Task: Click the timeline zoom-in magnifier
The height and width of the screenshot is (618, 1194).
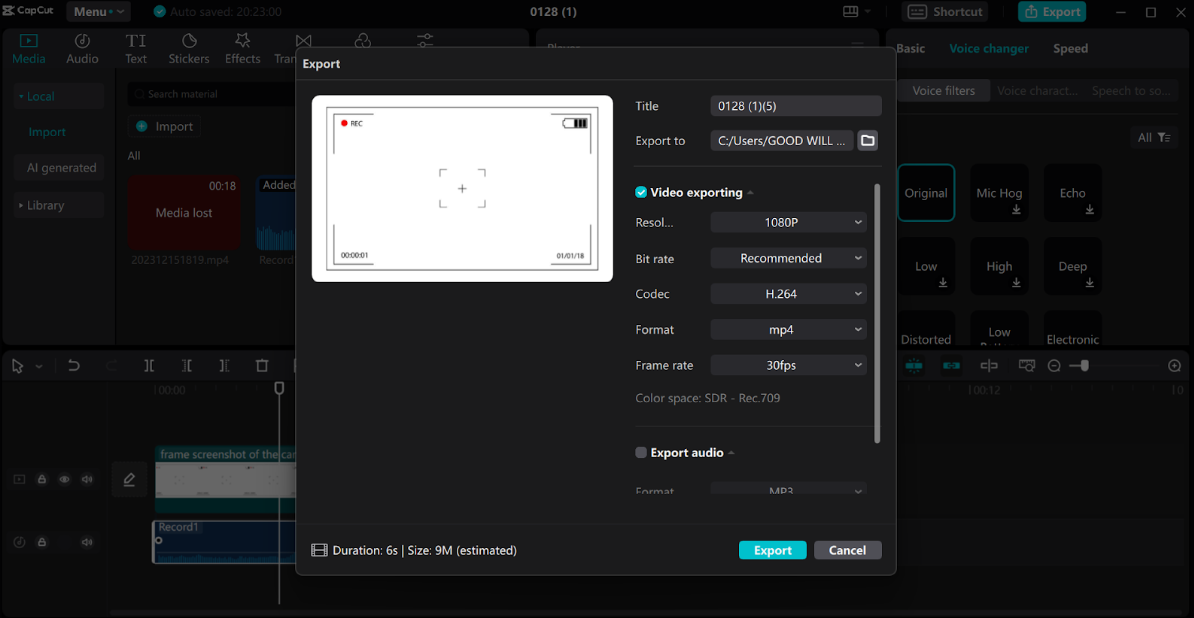Action: tap(1174, 366)
